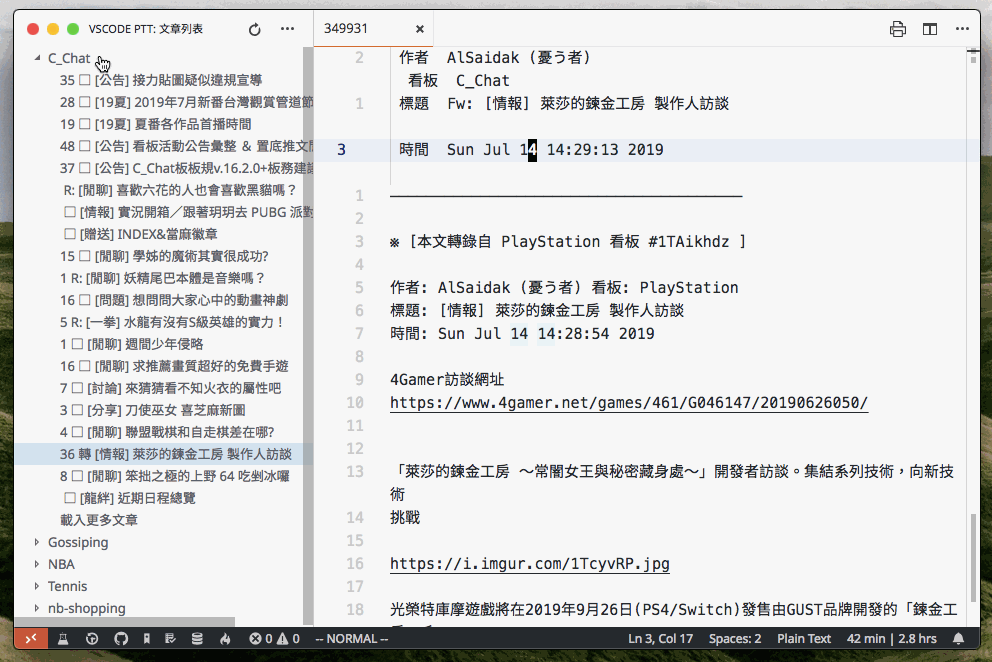
Task: Click the -- NORMAL -- vim mode indicator
Action: pos(352,639)
